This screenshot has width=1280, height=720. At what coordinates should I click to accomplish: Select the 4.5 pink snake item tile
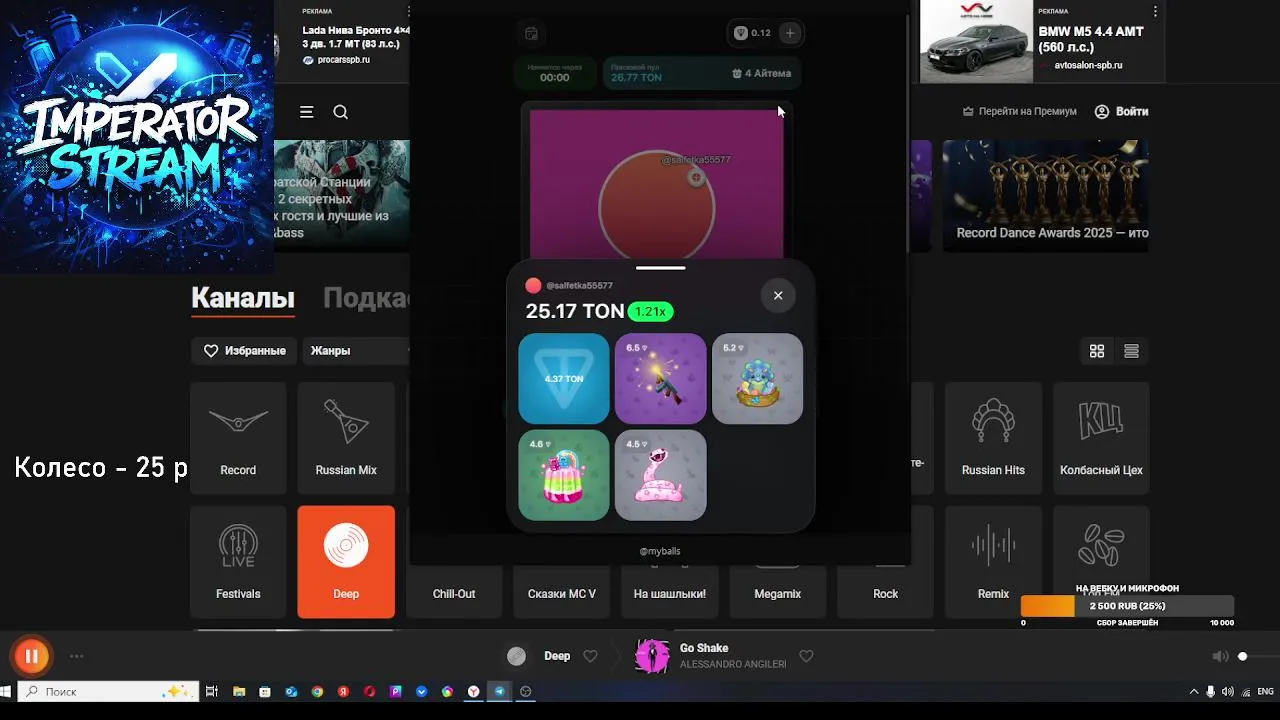[661, 475]
